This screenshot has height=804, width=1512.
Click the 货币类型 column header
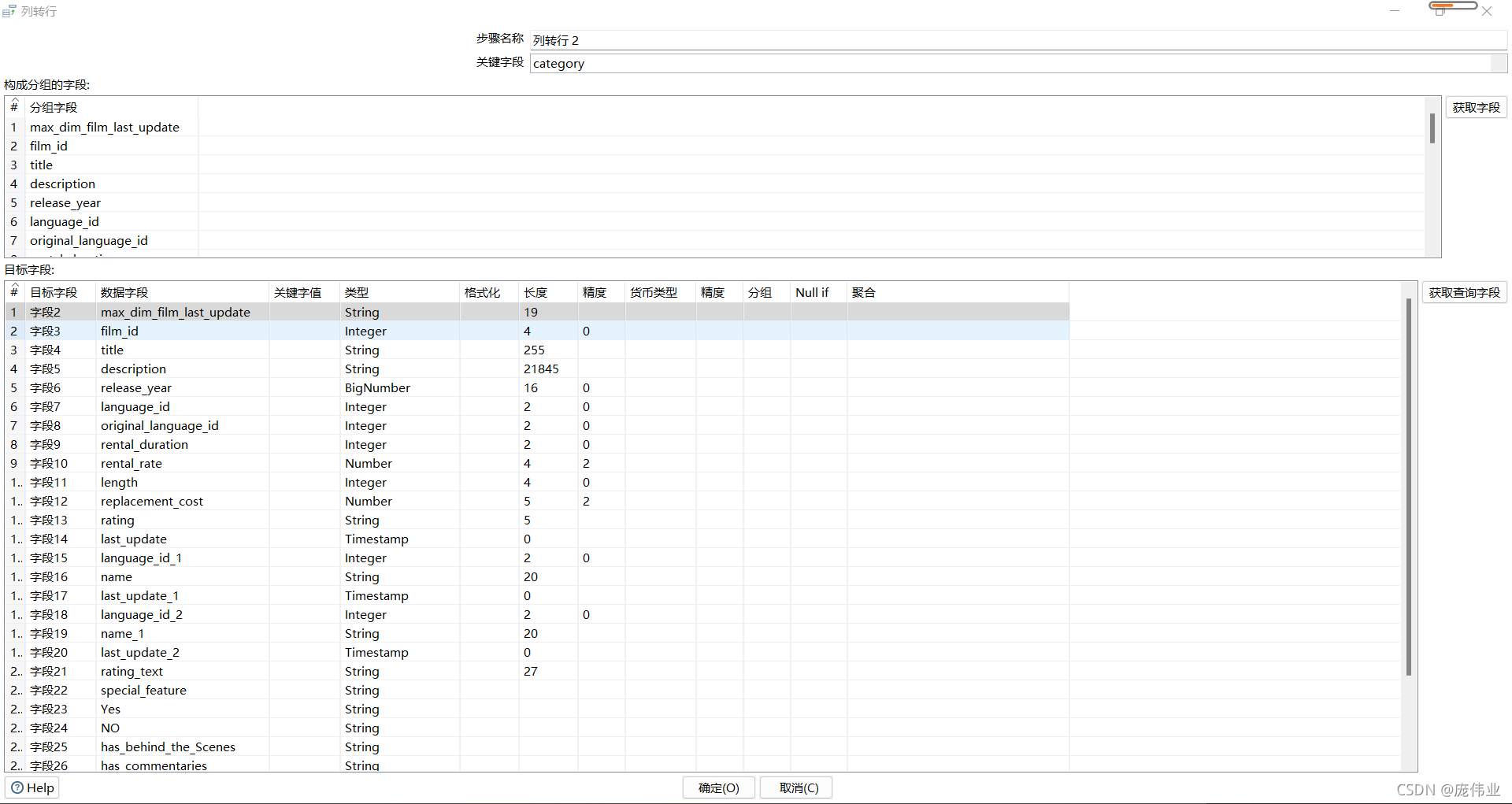point(660,292)
